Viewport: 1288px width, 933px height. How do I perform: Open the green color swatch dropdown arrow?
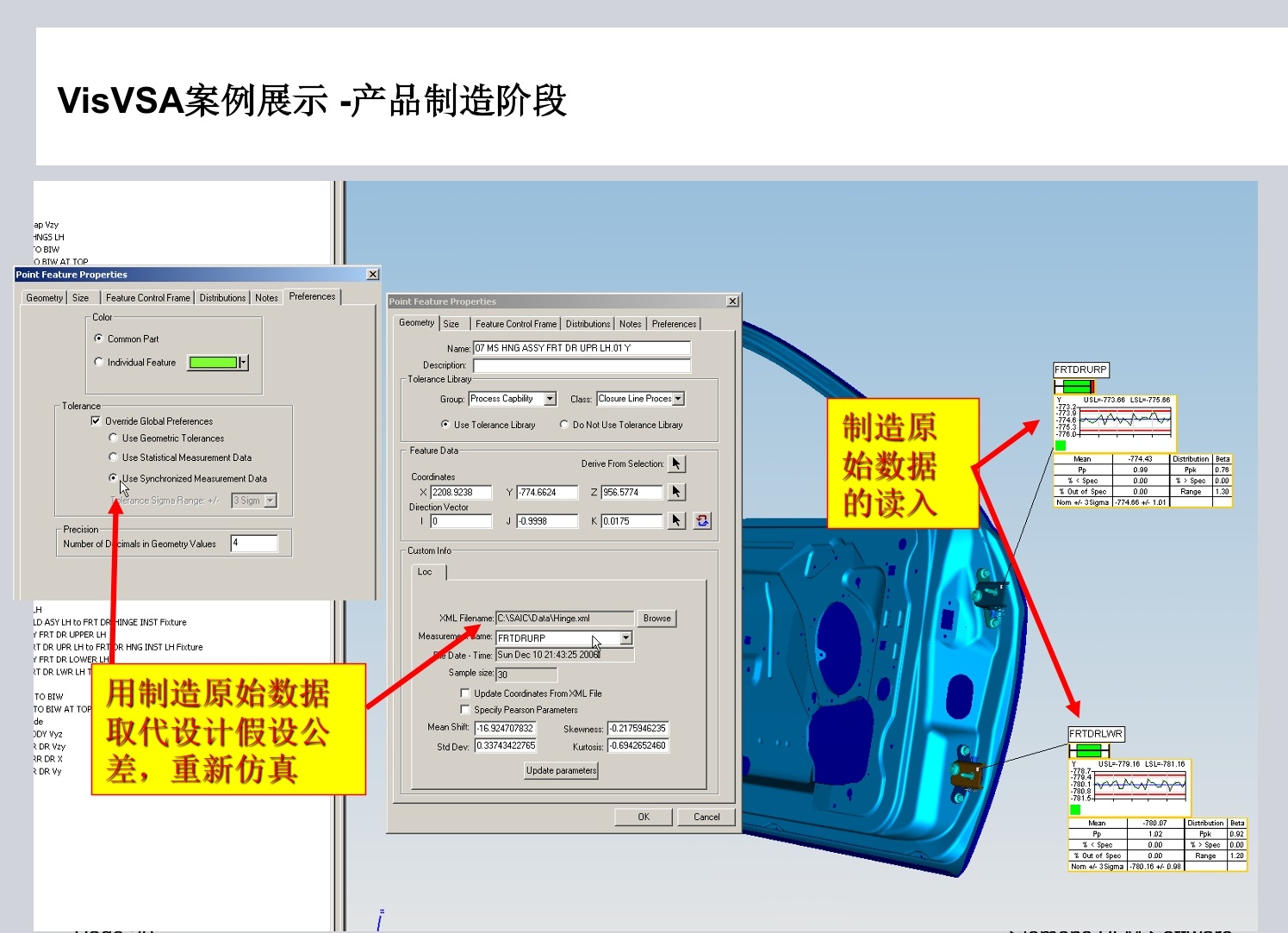(244, 363)
